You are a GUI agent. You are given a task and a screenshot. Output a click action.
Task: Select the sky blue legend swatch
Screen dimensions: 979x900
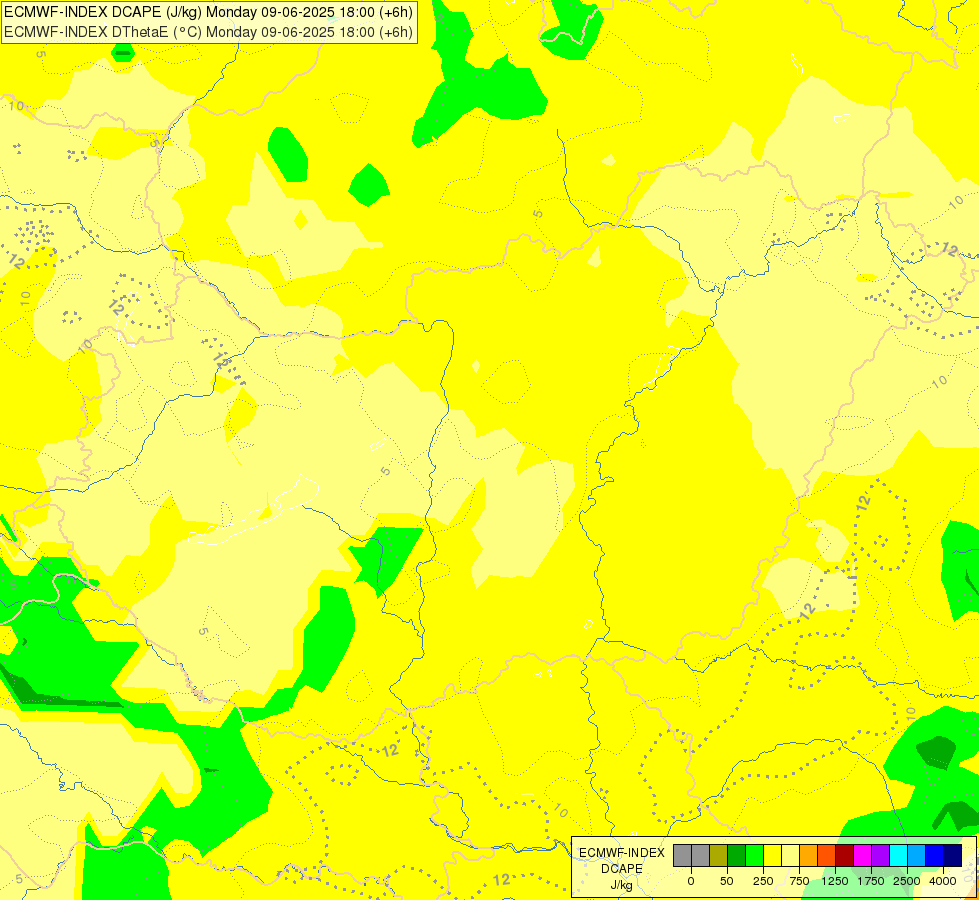point(917,856)
